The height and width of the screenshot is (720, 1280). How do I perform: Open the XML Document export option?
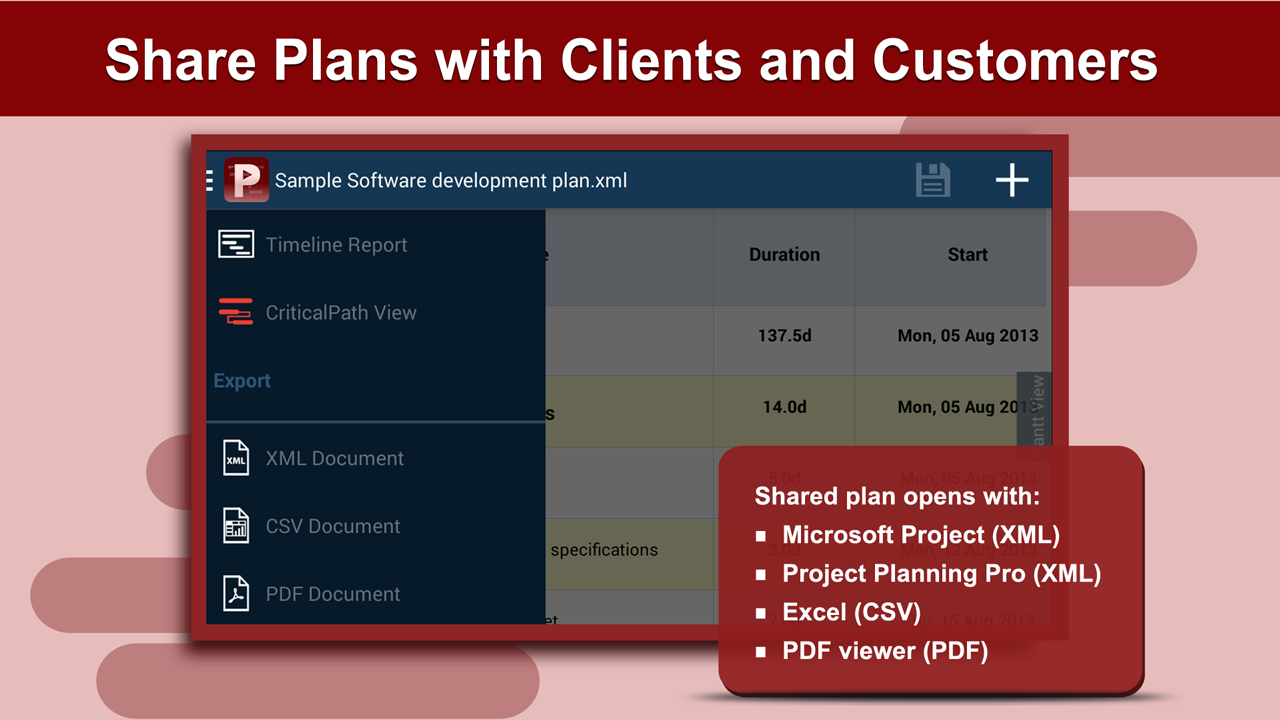[334, 457]
